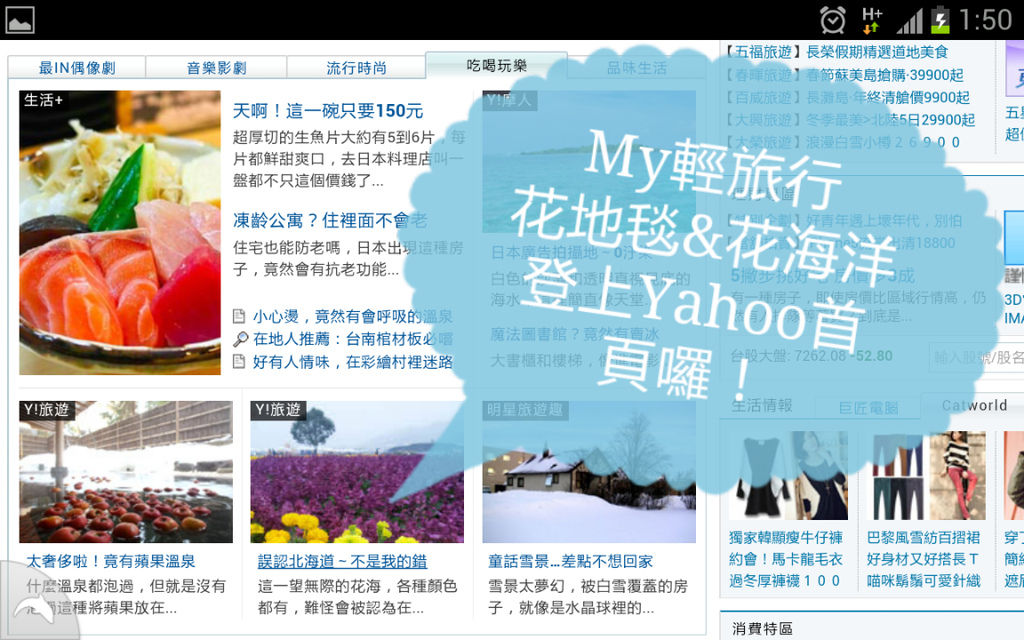The width and height of the screenshot is (1024, 640).
Task: Open shopping link 好身材又好搭長T
Action: (x=922, y=559)
